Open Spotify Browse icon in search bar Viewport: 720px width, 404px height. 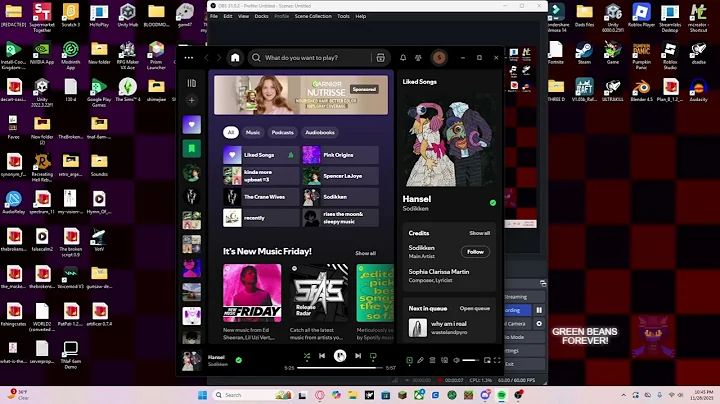(380, 58)
